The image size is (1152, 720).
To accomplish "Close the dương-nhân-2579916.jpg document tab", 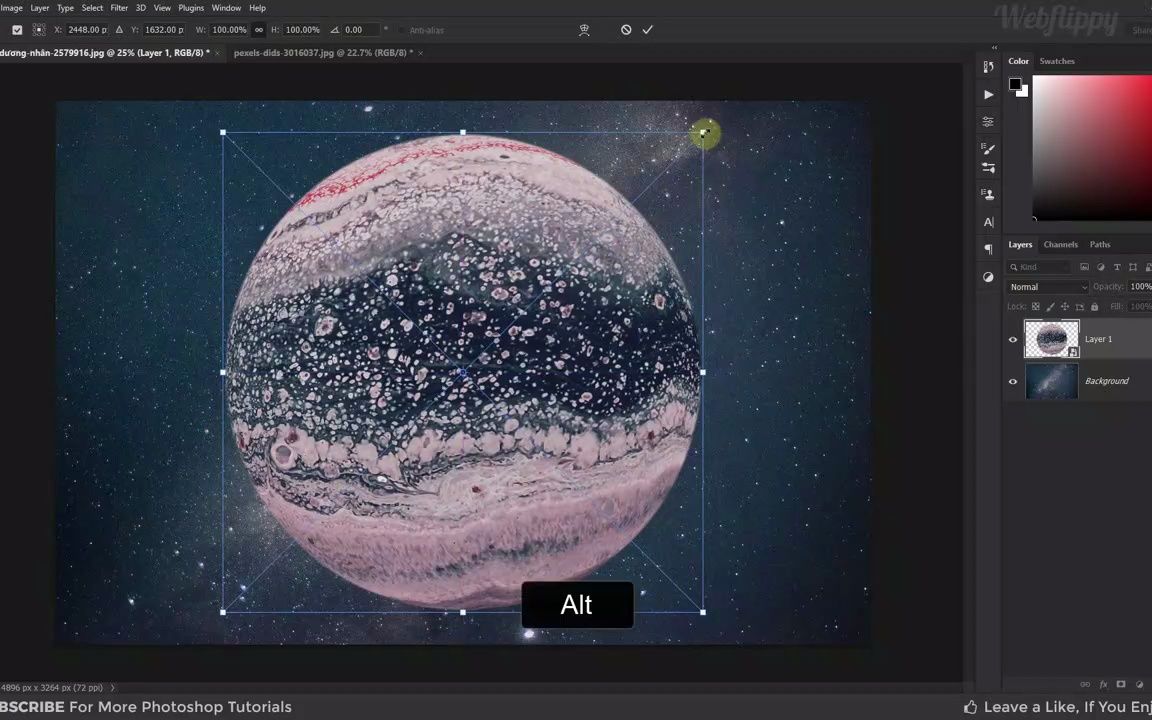I will pyautogui.click(x=217, y=53).
